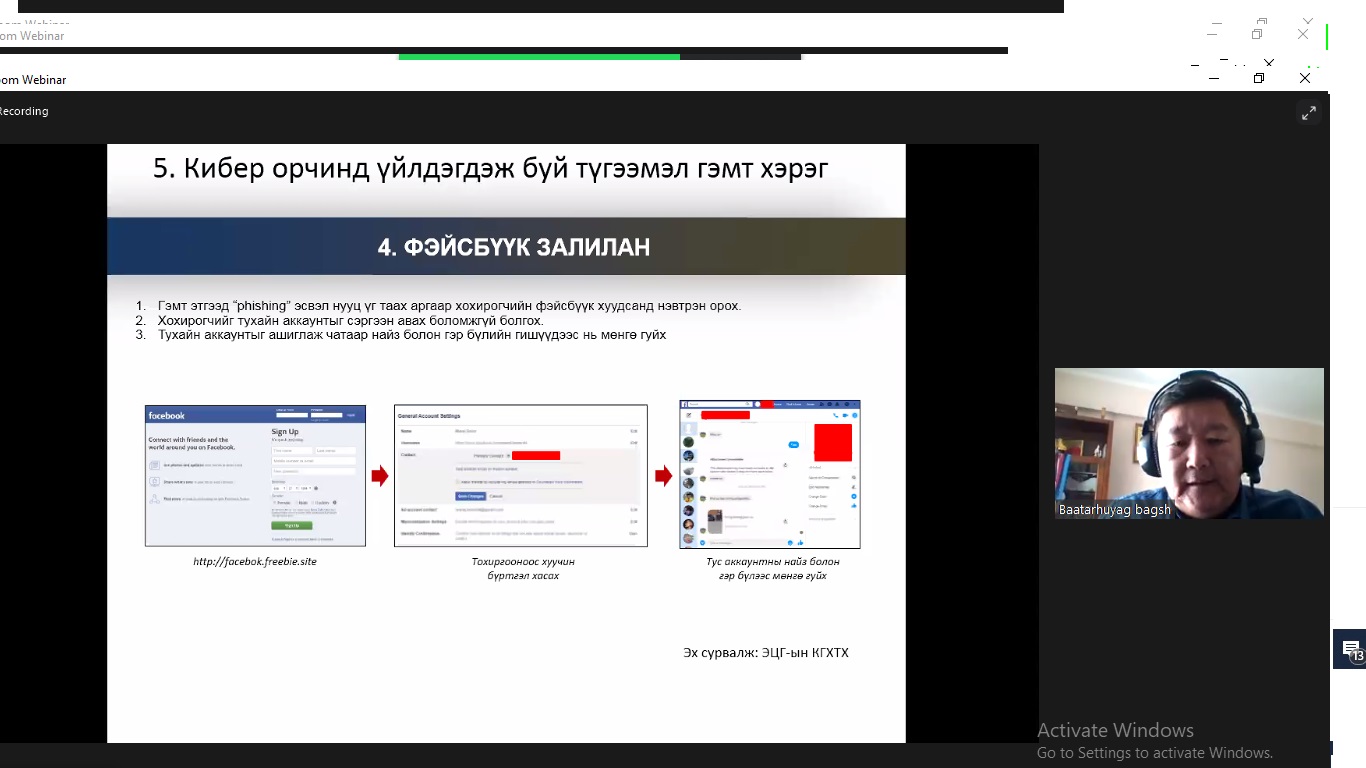
Task: Restore down the front Zoom Webinar window
Action: click(1259, 78)
